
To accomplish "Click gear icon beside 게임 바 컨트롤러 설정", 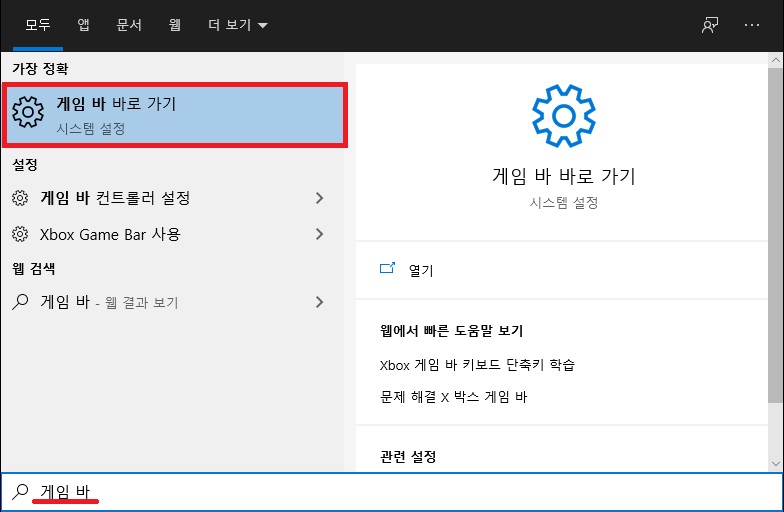I will coord(20,198).
